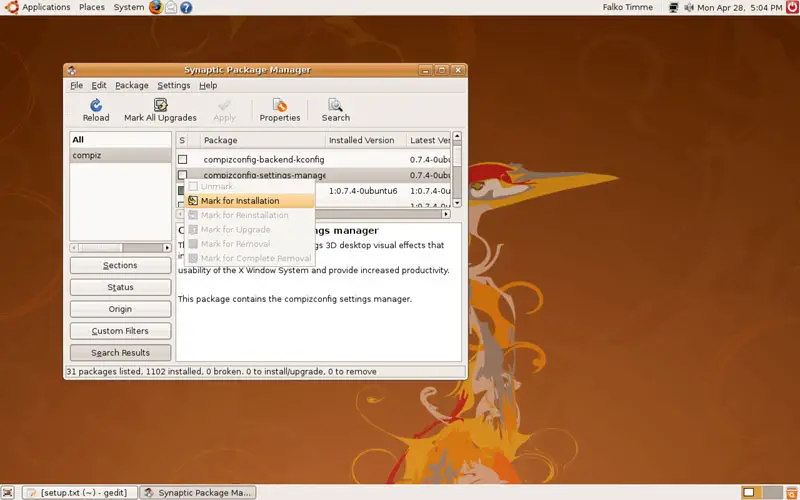Click the Custom Filters button

coord(120,331)
